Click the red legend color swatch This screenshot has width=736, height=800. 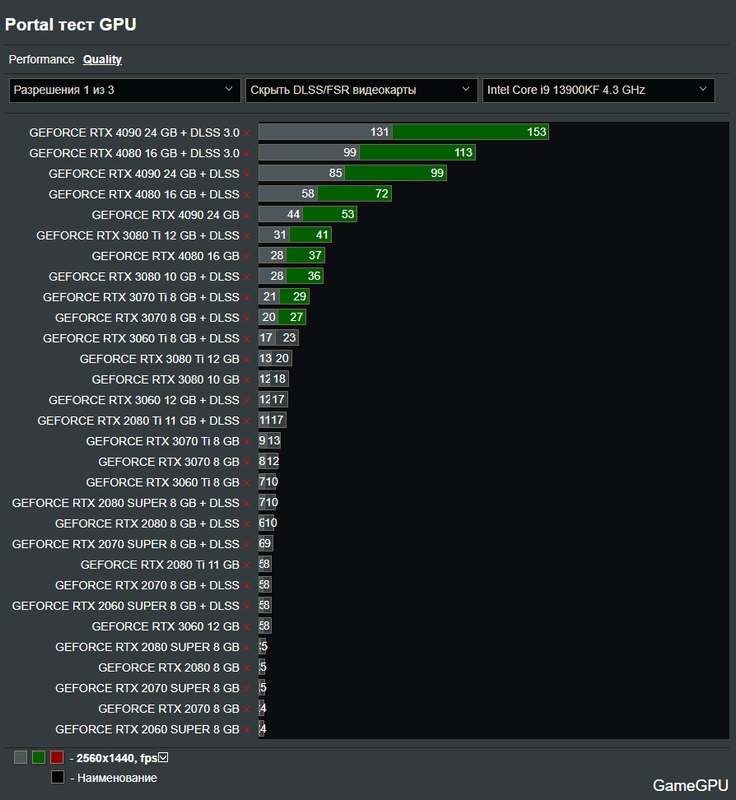point(57,757)
